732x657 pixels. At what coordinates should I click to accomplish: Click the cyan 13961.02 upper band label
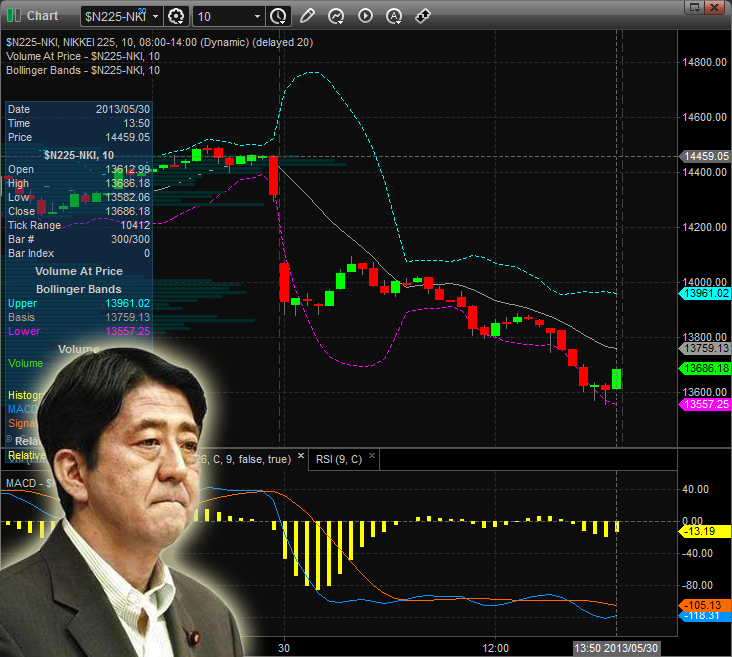point(705,293)
